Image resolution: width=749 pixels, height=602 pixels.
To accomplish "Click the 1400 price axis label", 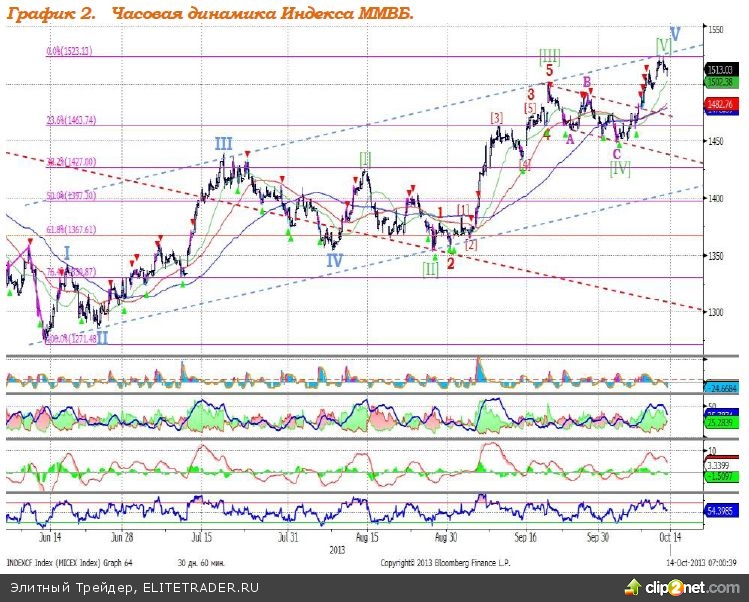I will point(717,198).
